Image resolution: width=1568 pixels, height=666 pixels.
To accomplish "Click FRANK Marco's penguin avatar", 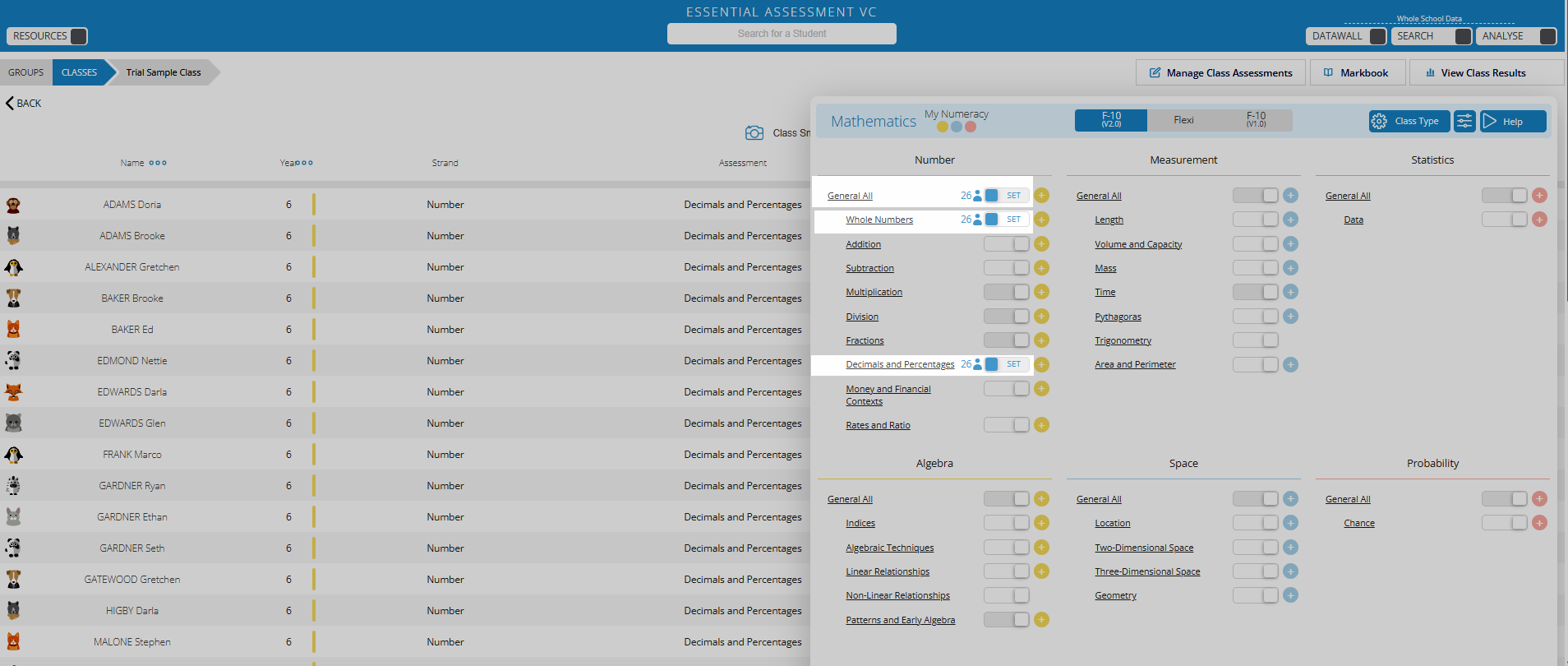I will click(x=13, y=455).
